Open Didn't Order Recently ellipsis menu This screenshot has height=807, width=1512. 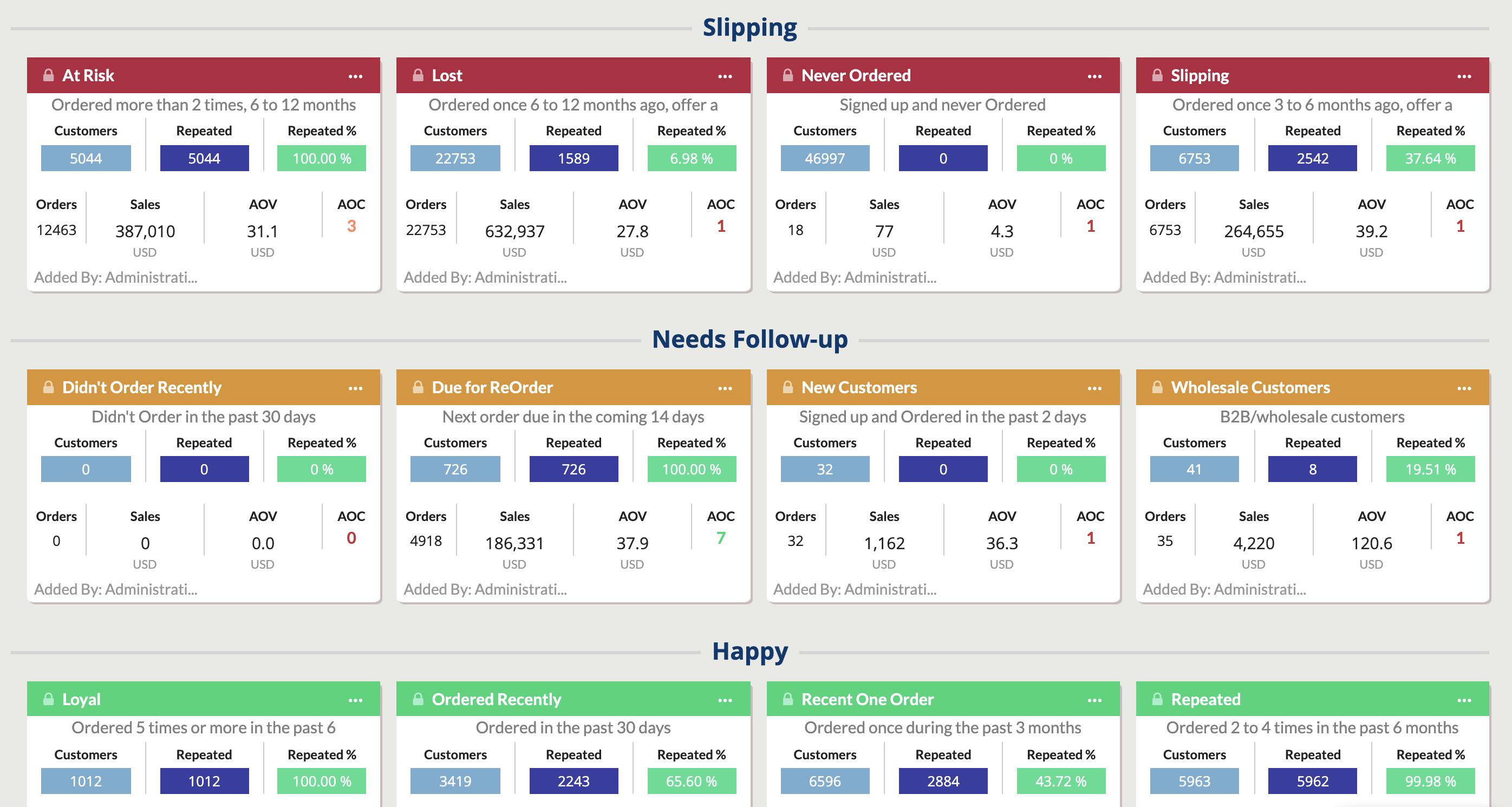[355, 388]
